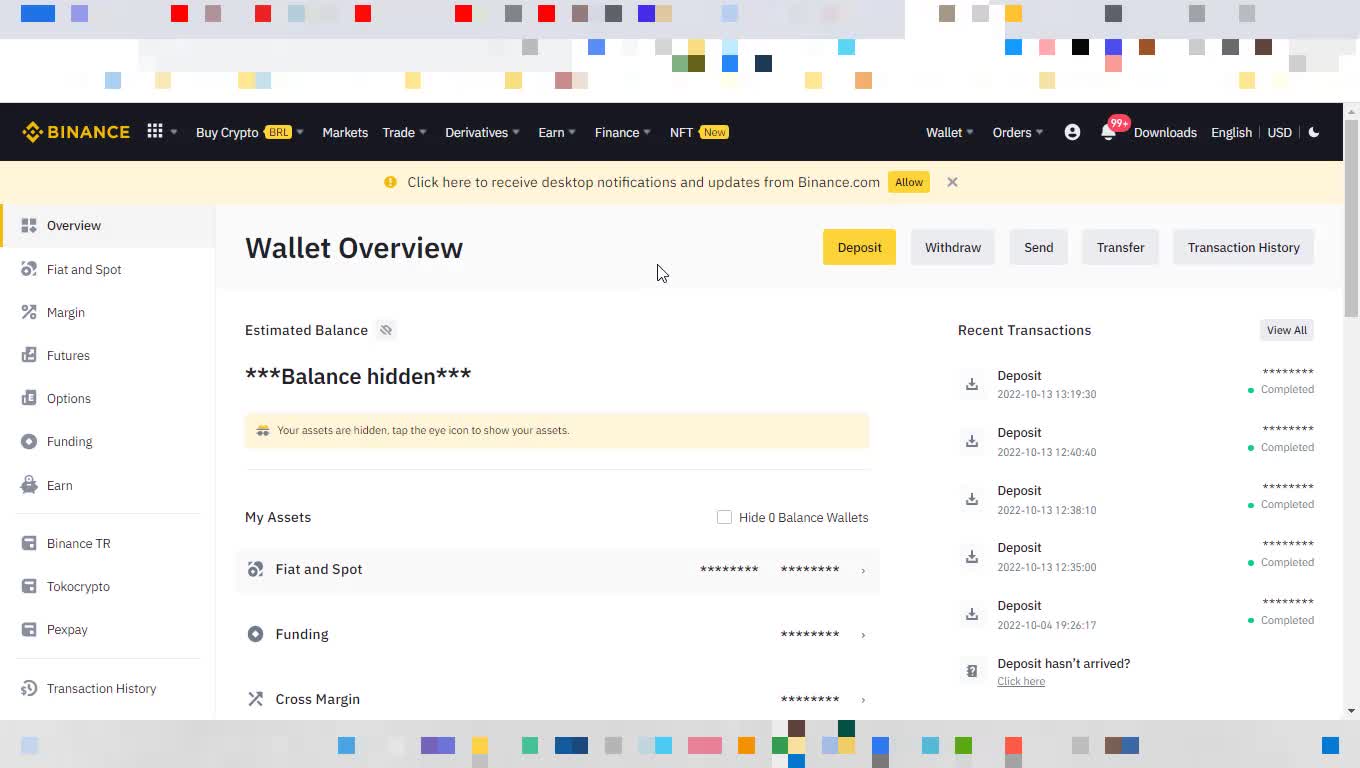Open the notifications bell icon
Screen dimensions: 1360x768
point(1108,132)
